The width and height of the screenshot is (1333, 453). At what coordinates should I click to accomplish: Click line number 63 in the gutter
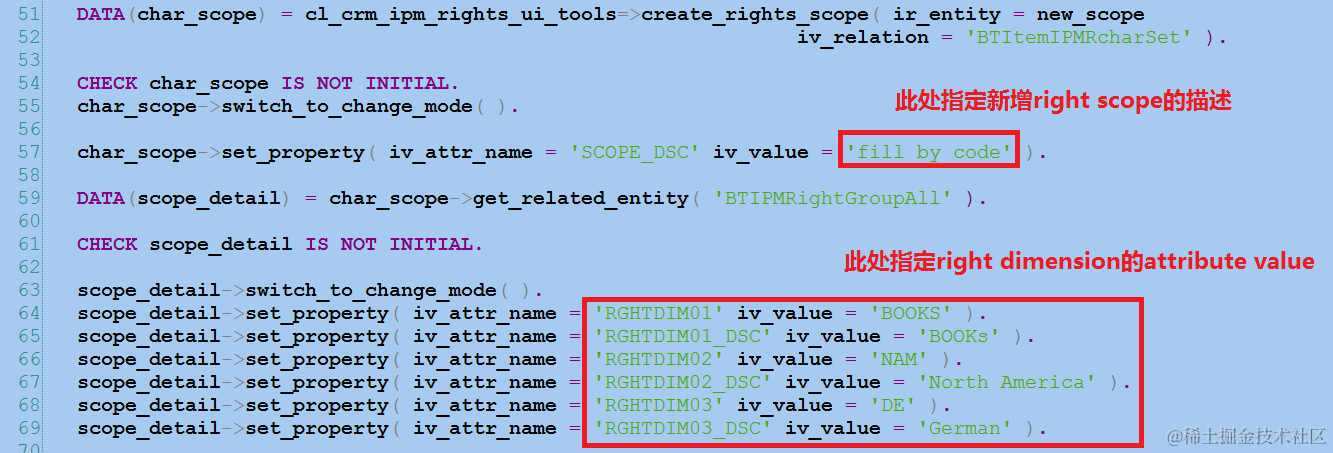click(x=30, y=290)
